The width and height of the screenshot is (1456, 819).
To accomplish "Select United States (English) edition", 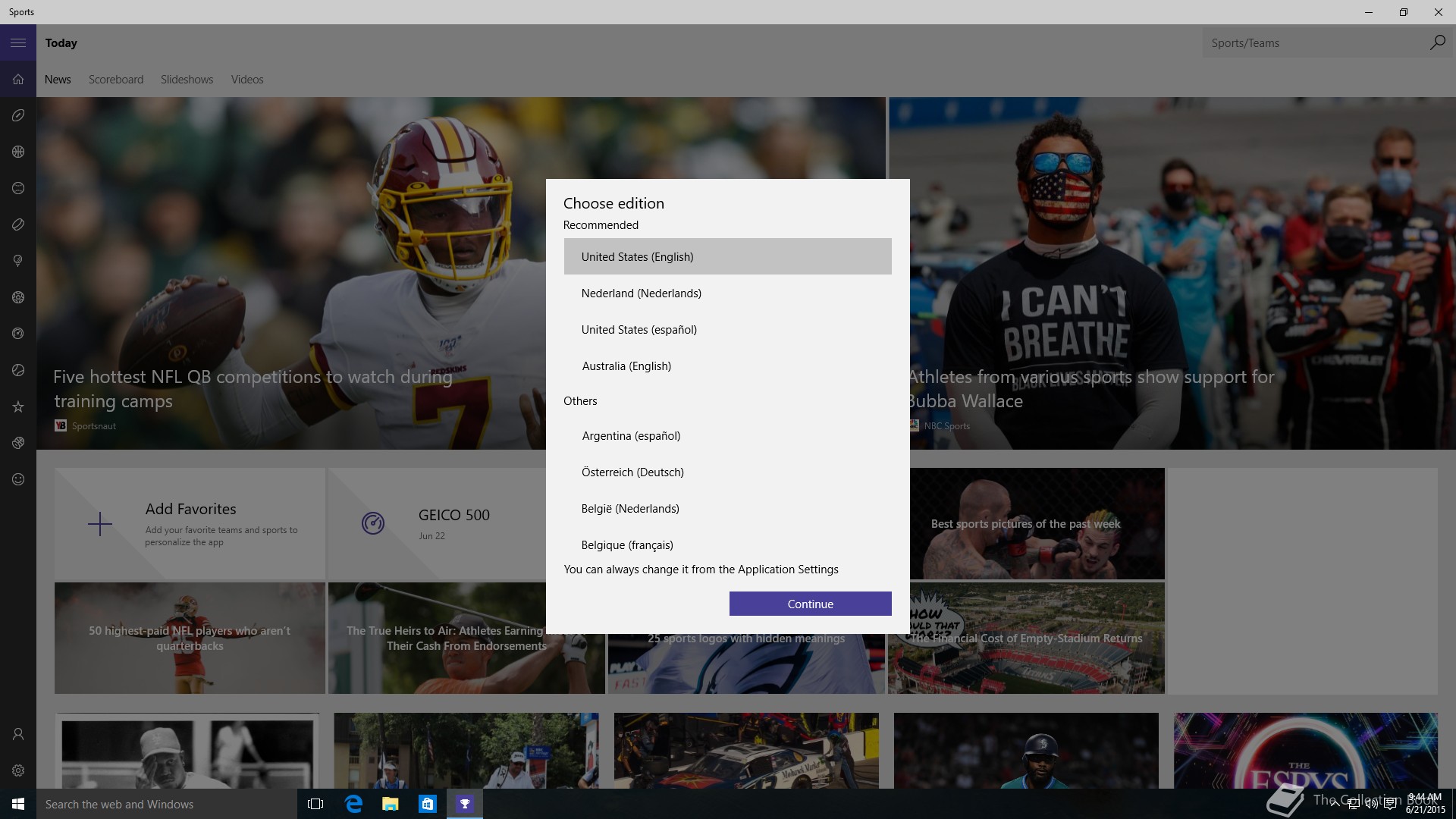I will [727, 256].
